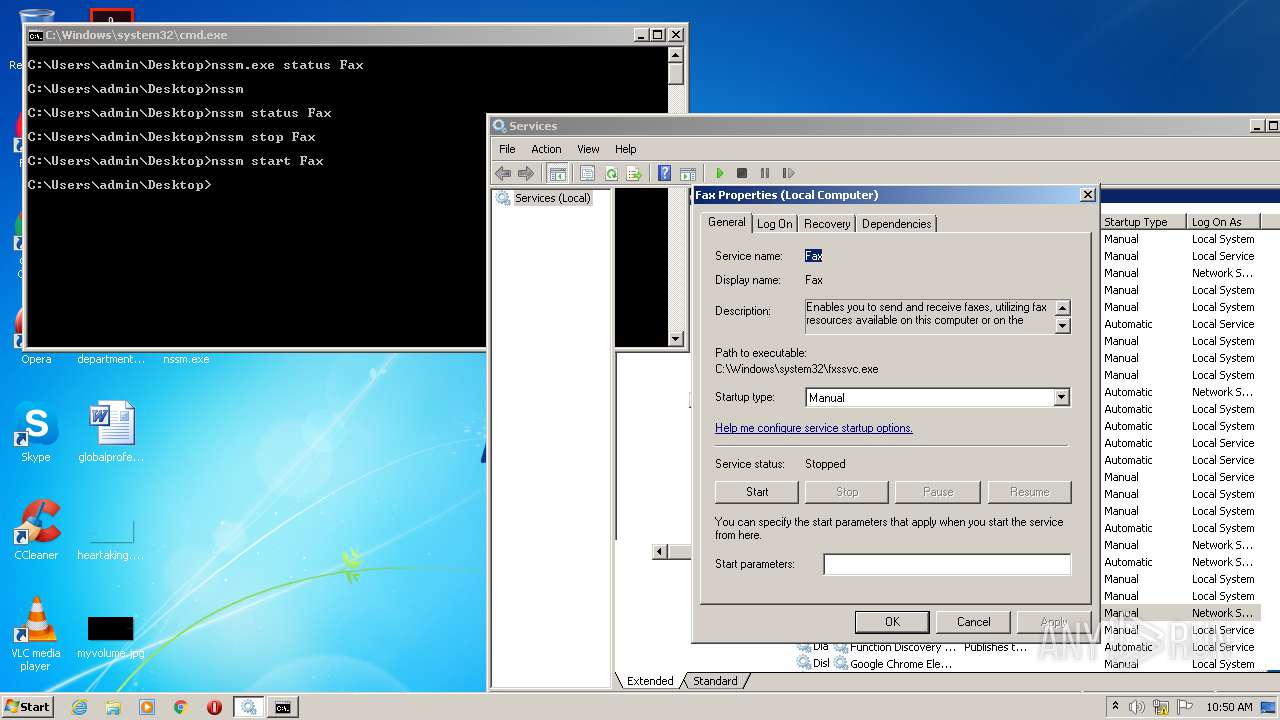Select the General tab in Fax Properties
Screen dimensions: 1280x720
click(727, 222)
